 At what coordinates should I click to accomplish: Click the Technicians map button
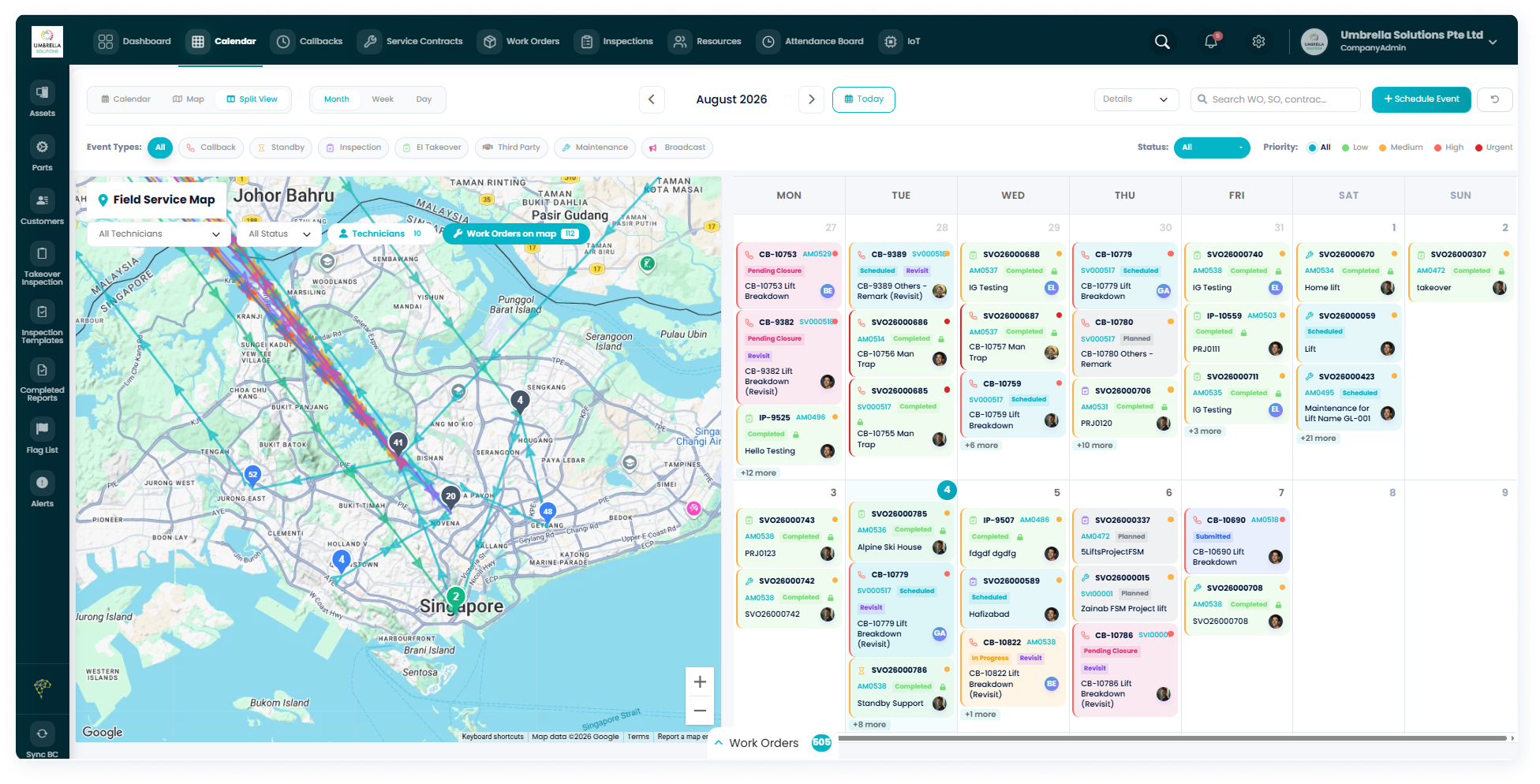(380, 233)
